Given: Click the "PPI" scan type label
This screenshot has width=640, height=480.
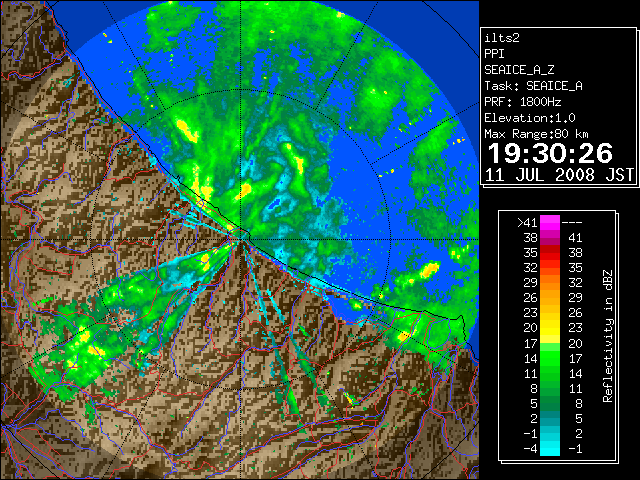Looking at the screenshot, I should [x=494, y=54].
